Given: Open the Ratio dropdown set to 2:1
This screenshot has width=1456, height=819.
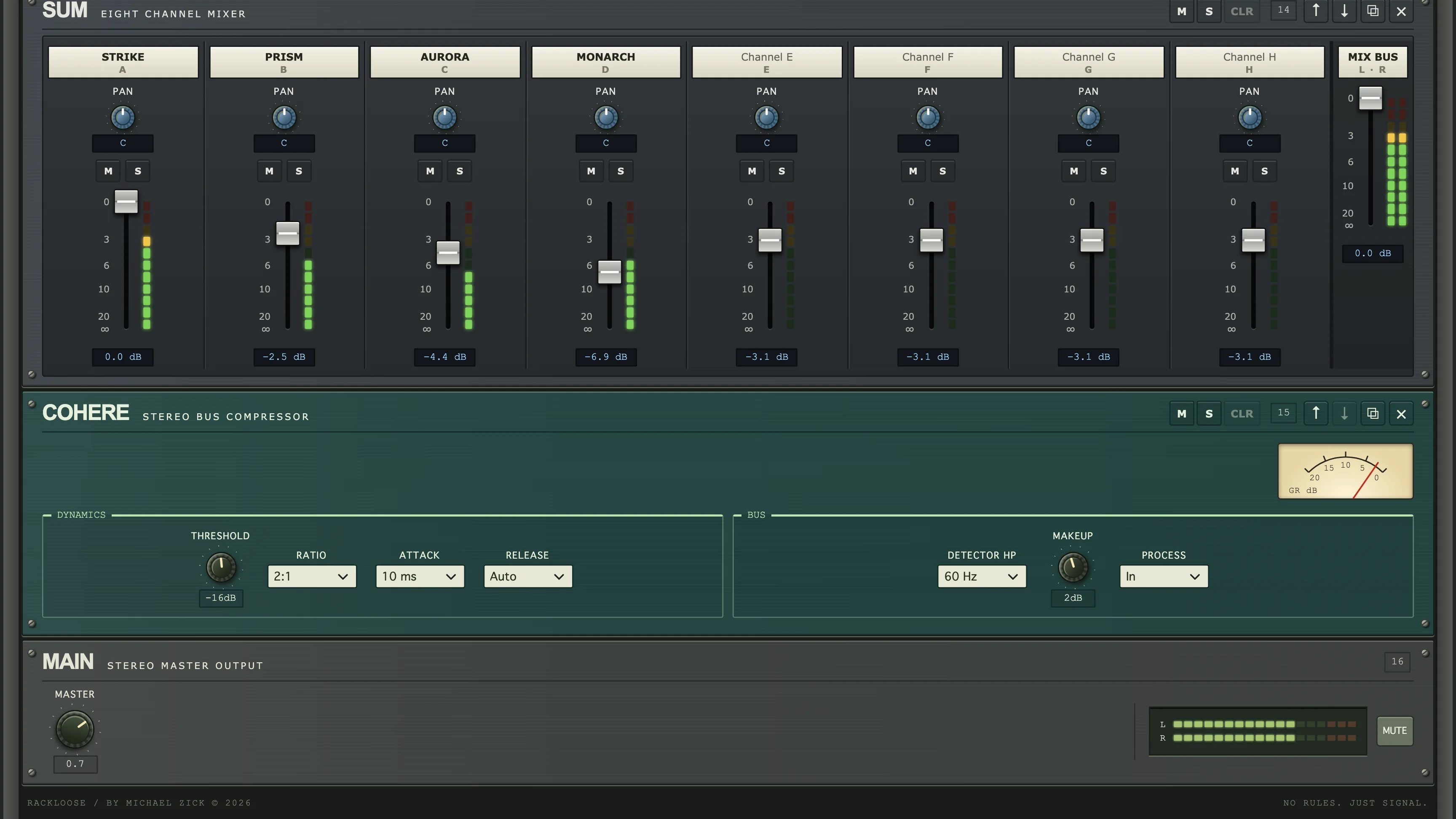Looking at the screenshot, I should coord(311,576).
